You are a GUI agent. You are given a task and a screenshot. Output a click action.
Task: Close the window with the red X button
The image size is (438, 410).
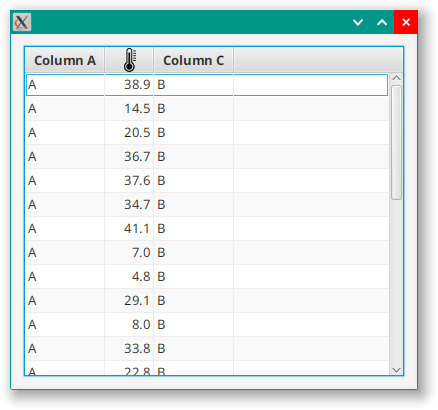(406, 22)
